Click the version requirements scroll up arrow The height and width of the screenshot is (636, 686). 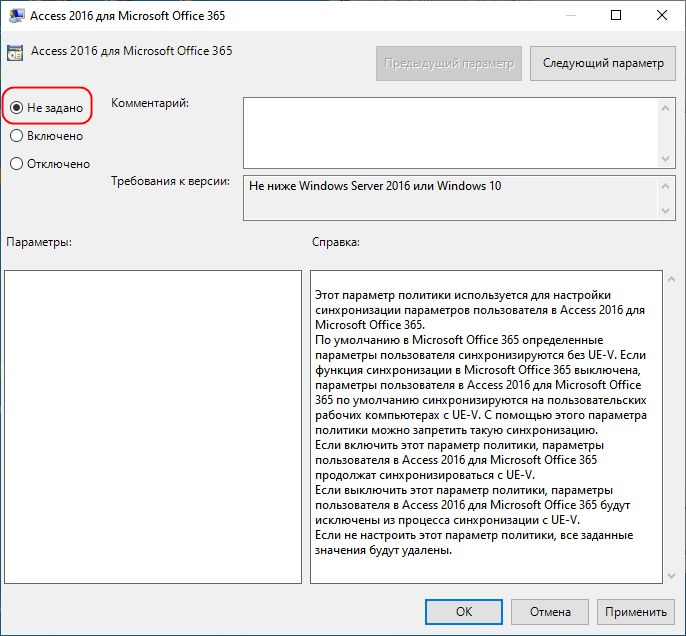tap(665, 186)
